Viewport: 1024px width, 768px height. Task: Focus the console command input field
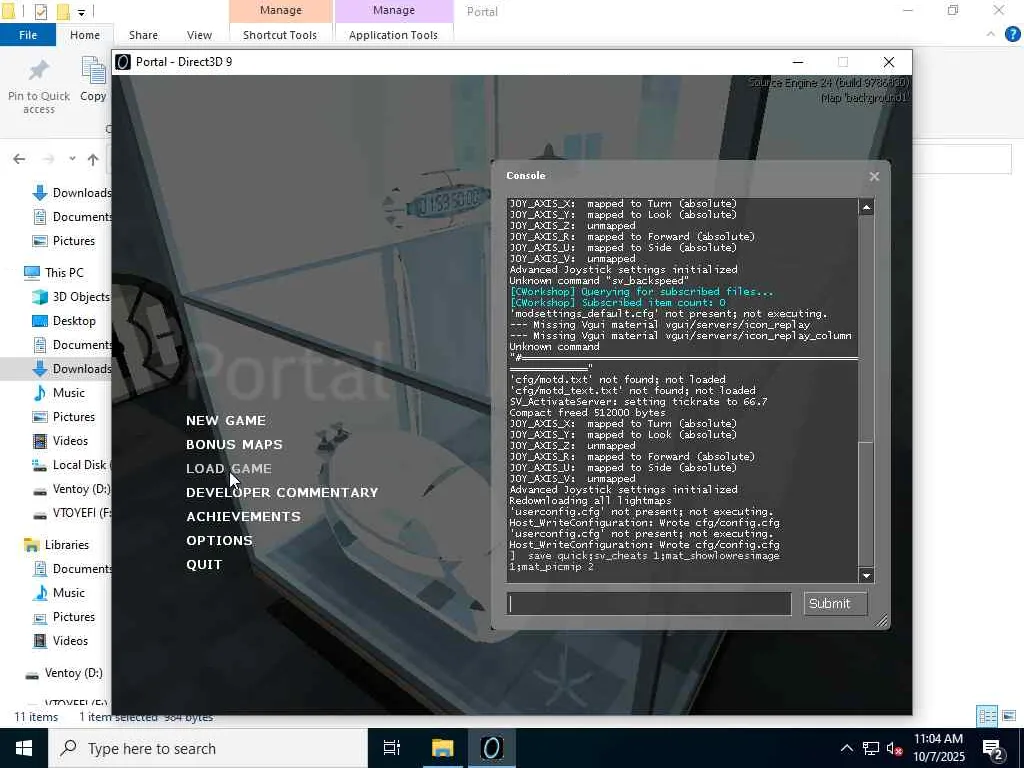(x=649, y=603)
